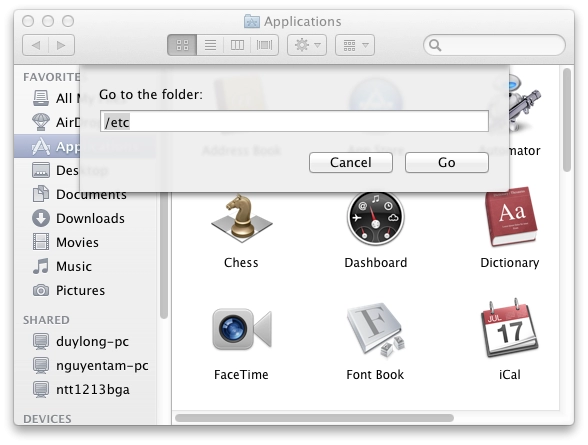Switch to column view
The height and width of the screenshot is (445, 588).
pyautogui.click(x=237, y=45)
